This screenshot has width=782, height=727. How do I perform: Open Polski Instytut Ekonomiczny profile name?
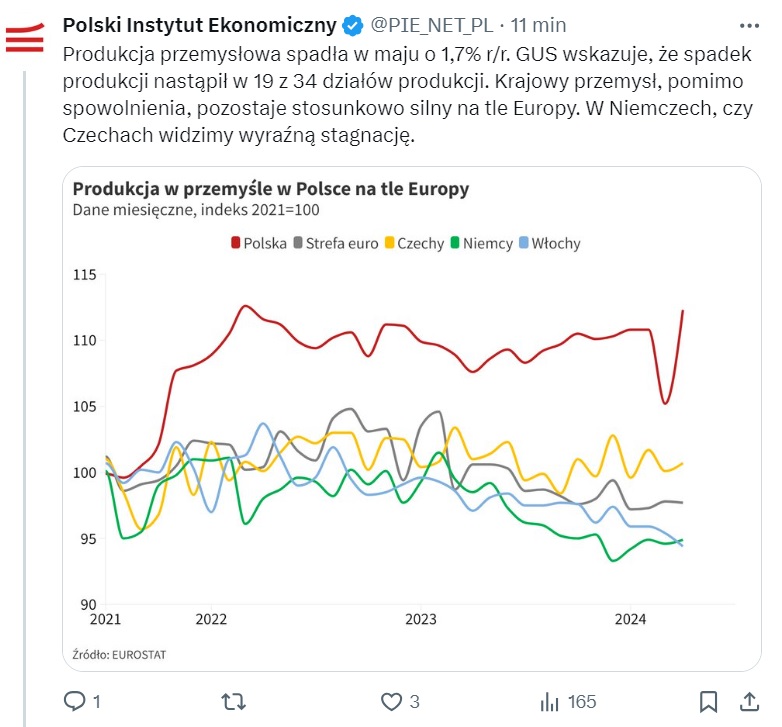(x=200, y=24)
